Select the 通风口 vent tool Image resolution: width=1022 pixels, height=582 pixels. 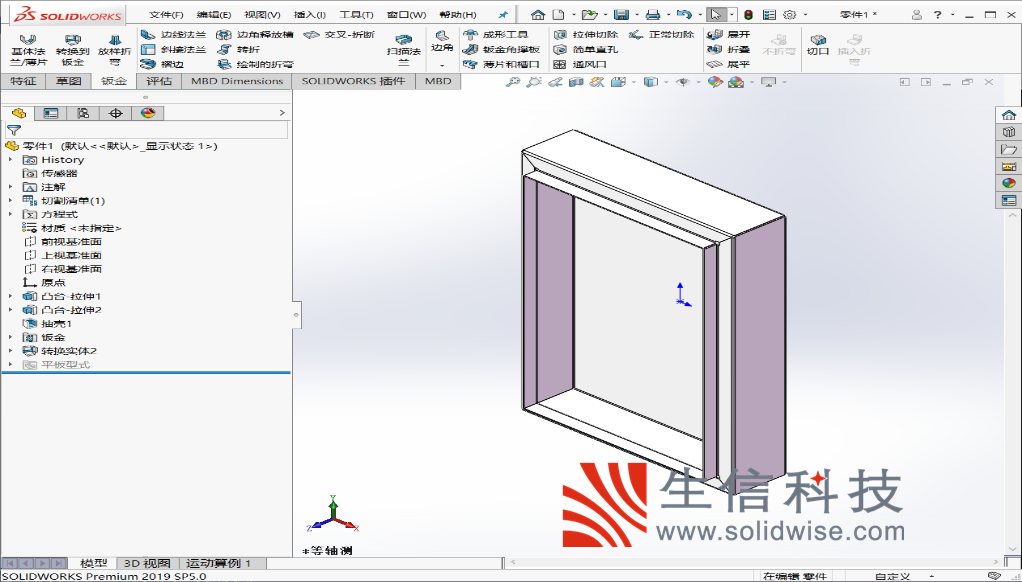(580, 65)
